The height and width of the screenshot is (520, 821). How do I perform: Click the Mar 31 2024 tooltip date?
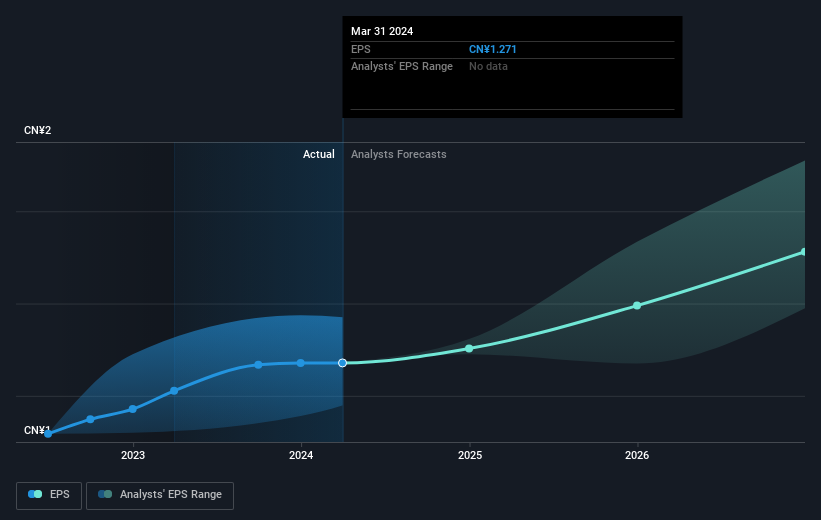(x=382, y=31)
